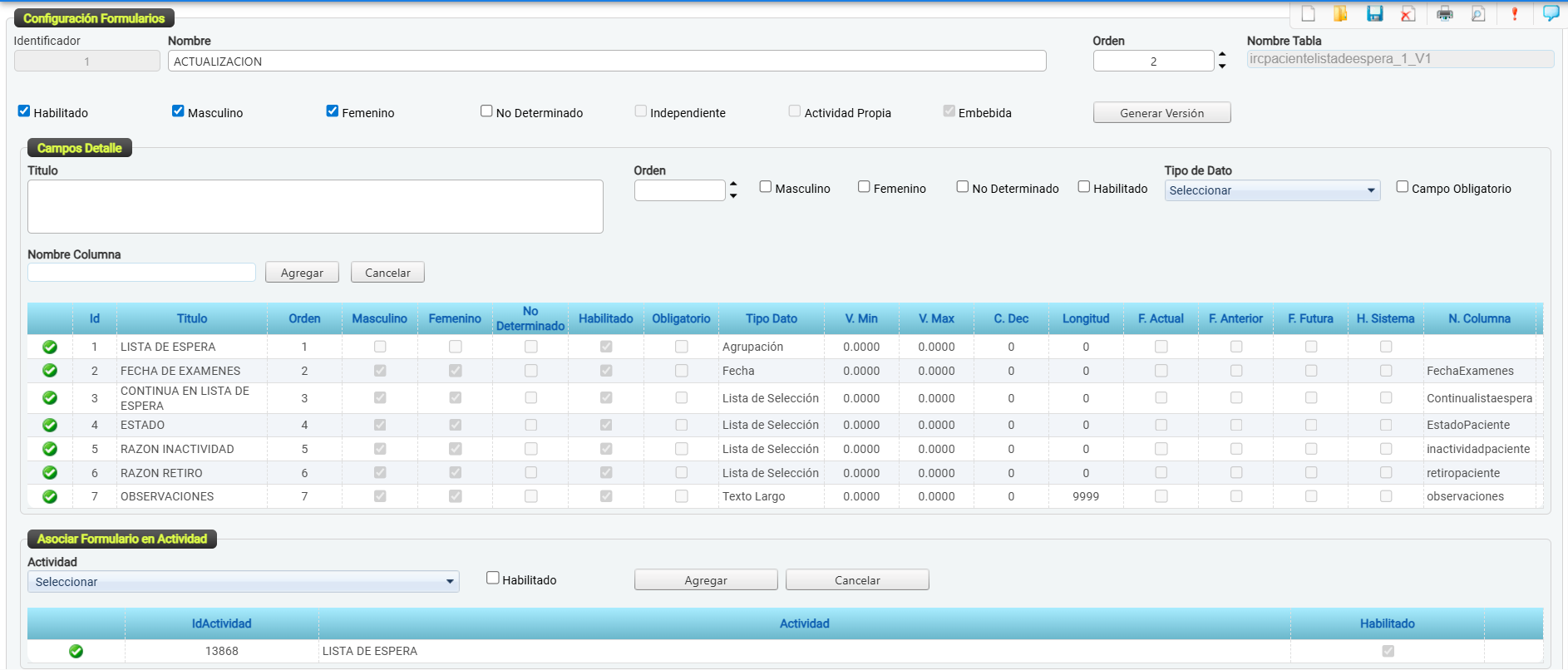The width and height of the screenshot is (1568, 670).
Task: Click the red exclamation mark icon
Action: point(1515,14)
